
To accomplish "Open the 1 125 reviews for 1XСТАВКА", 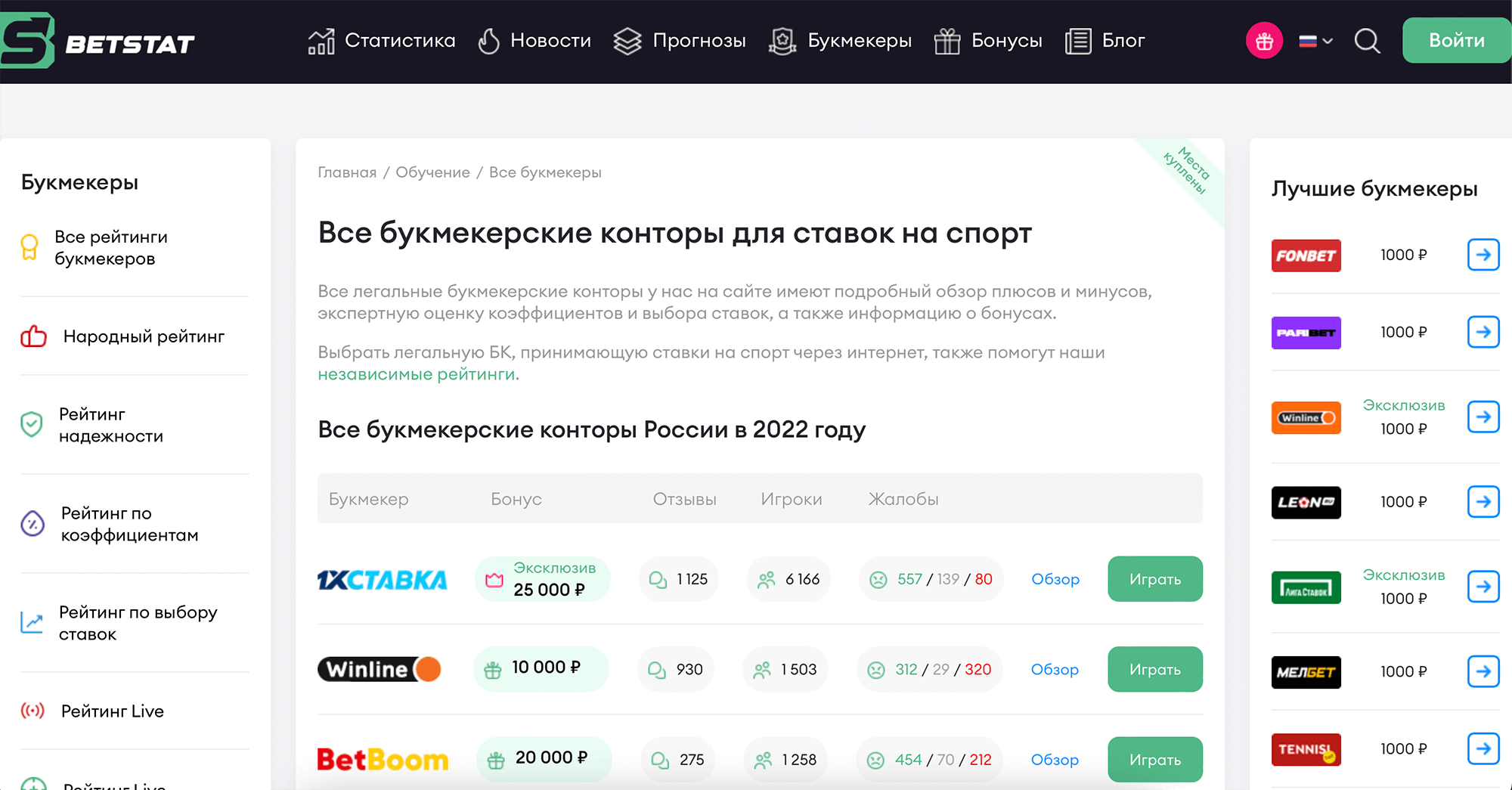I will (678, 579).
